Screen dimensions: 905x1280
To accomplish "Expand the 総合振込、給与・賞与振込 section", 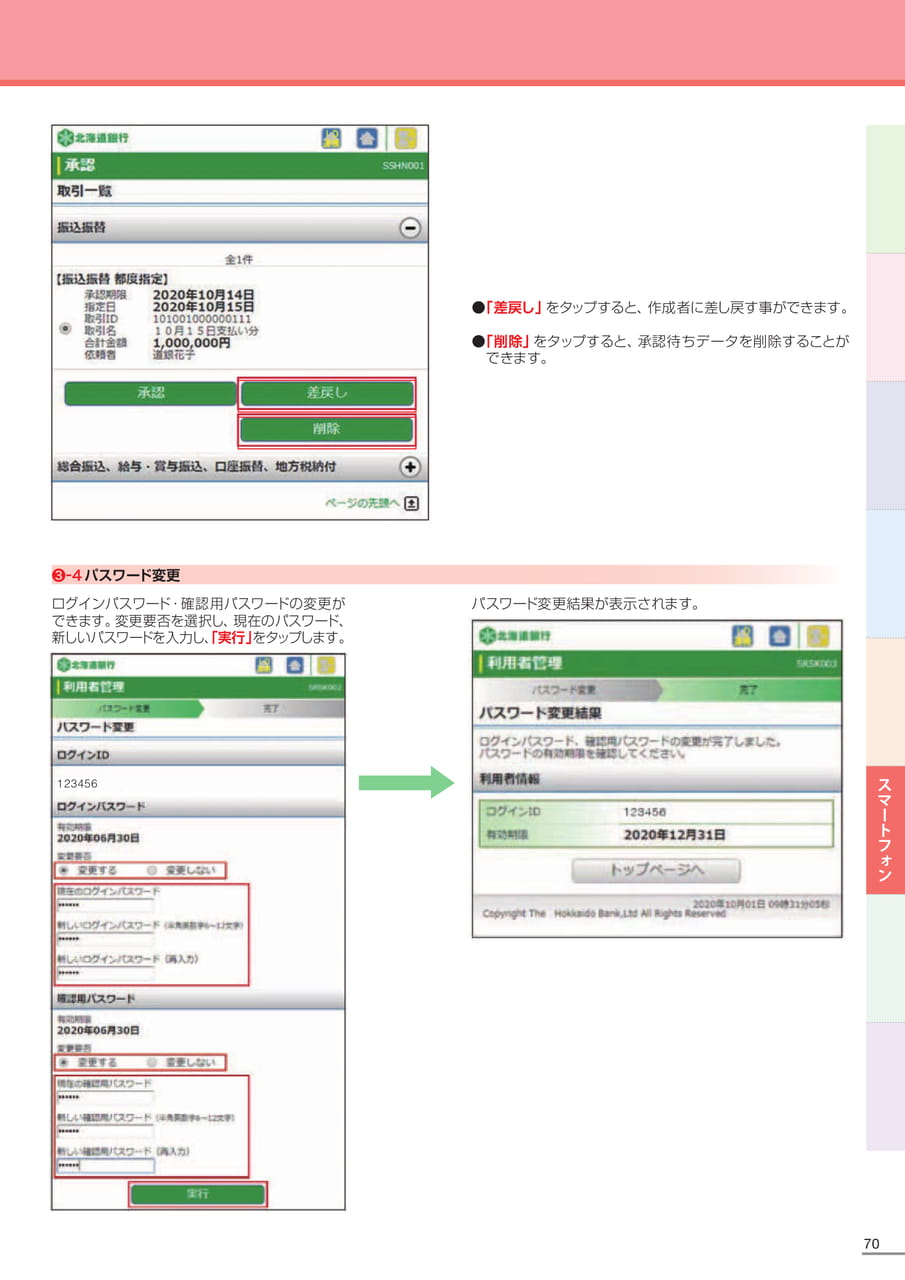I will click(408, 465).
